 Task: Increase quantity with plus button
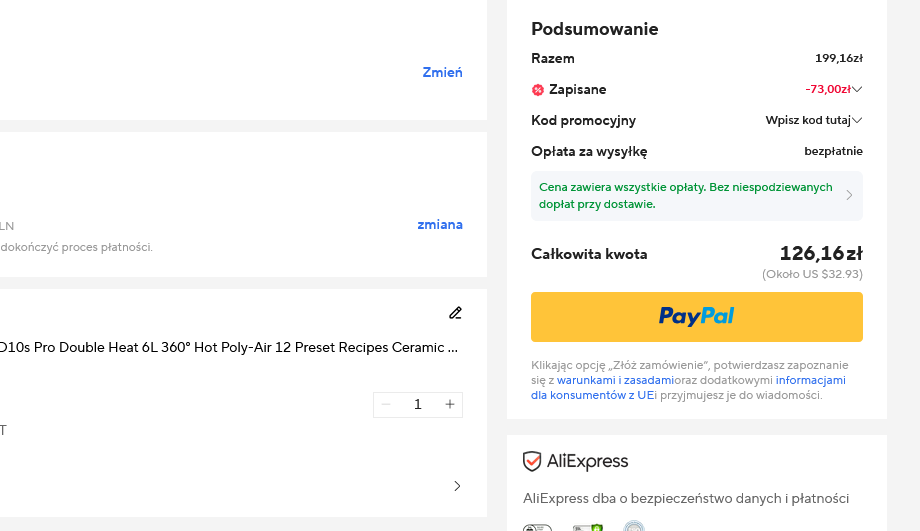pyautogui.click(x=449, y=404)
